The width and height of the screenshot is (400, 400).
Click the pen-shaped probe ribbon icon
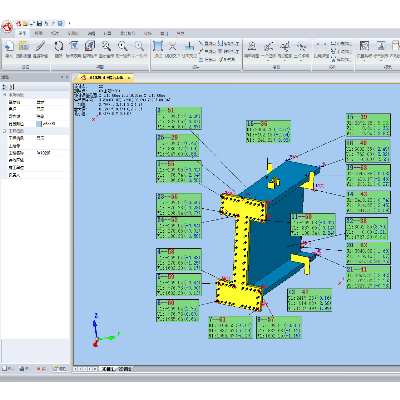tap(40, 46)
